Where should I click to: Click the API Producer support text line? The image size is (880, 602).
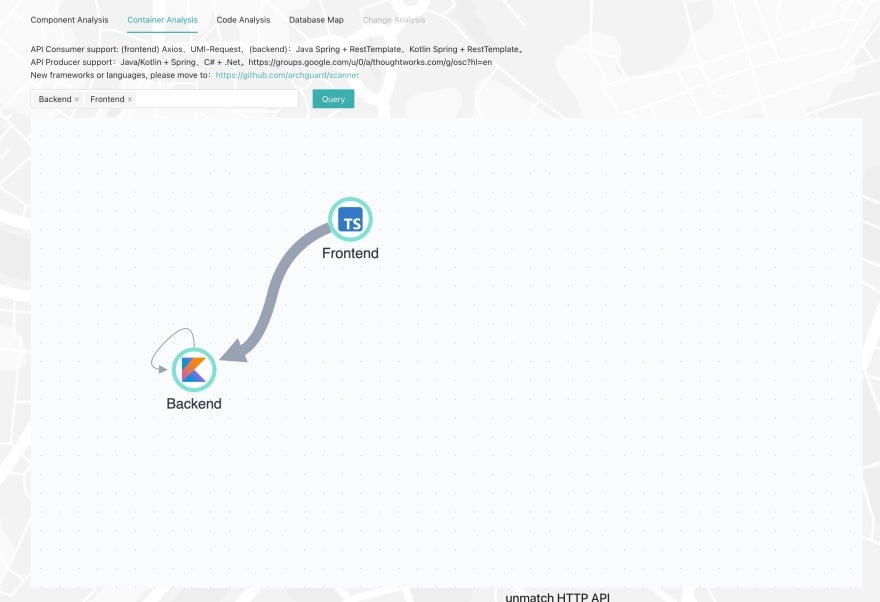(x=261, y=62)
